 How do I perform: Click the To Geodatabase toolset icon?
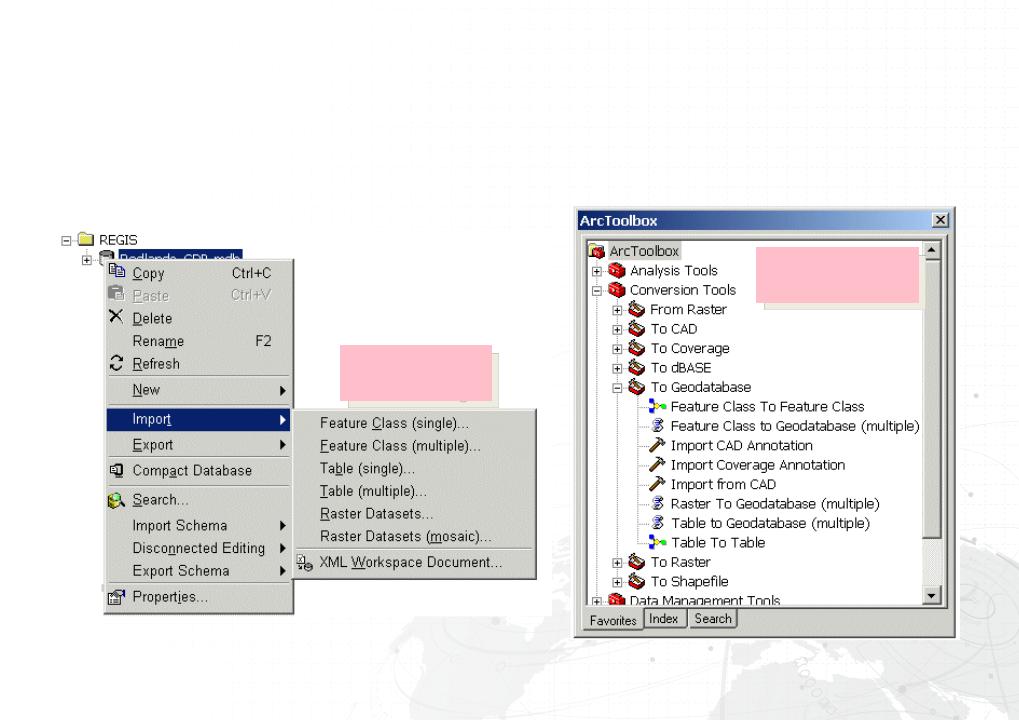click(x=637, y=387)
